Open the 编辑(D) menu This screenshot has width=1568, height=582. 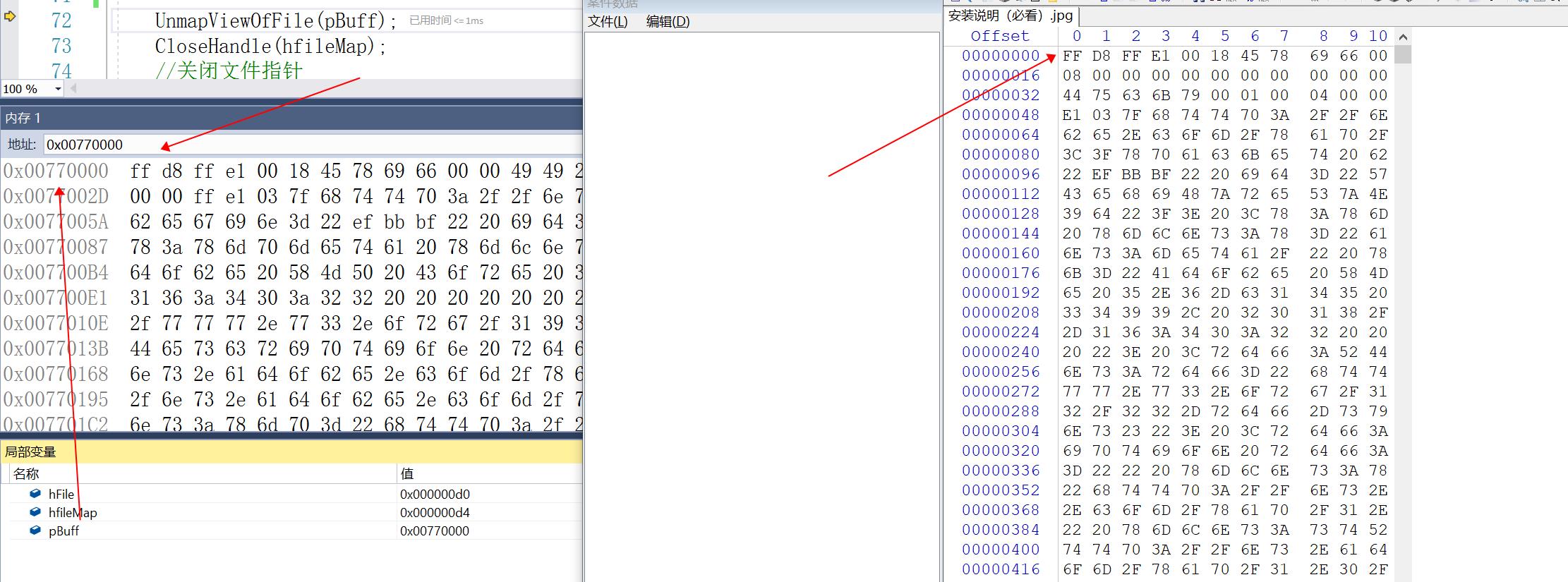668,22
